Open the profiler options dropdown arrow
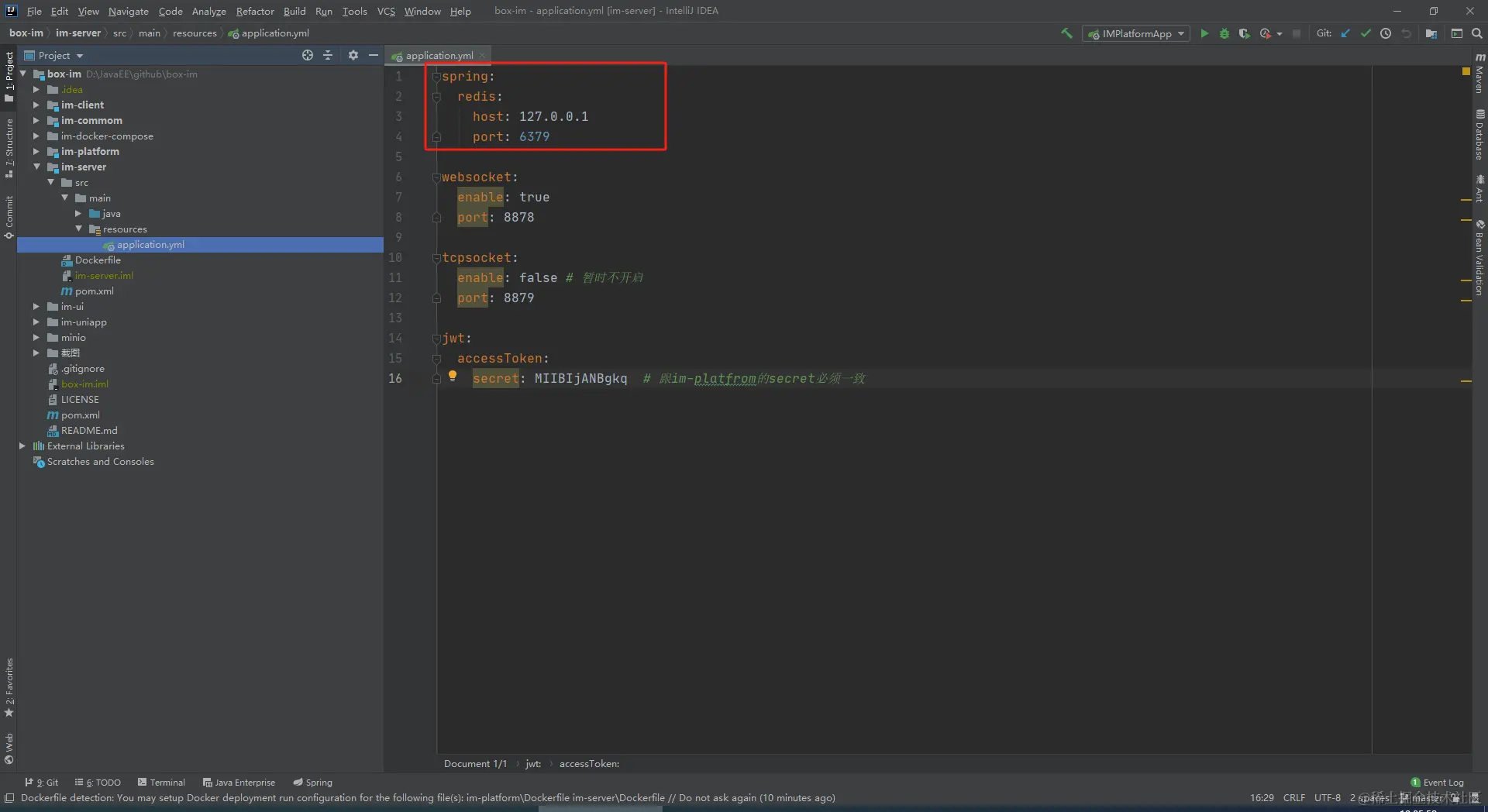 (1280, 34)
